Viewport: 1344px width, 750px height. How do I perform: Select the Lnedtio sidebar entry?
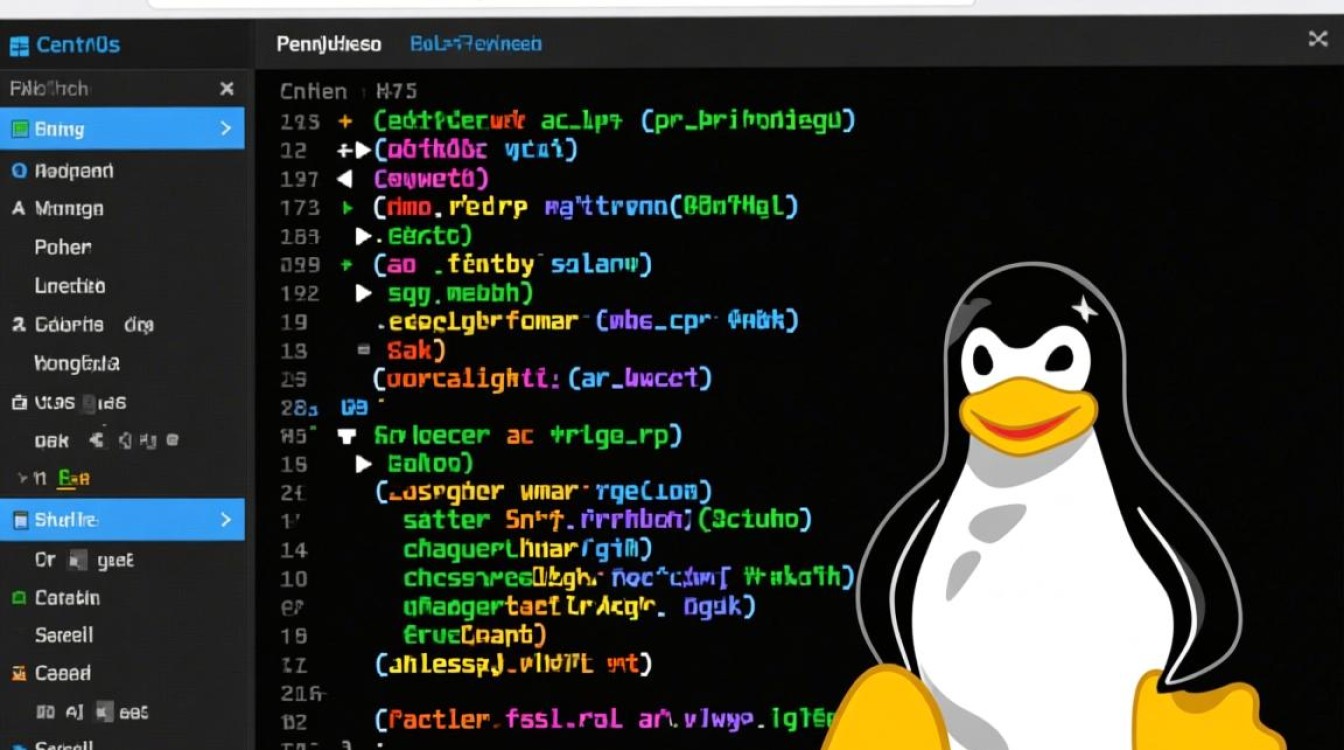pos(69,286)
